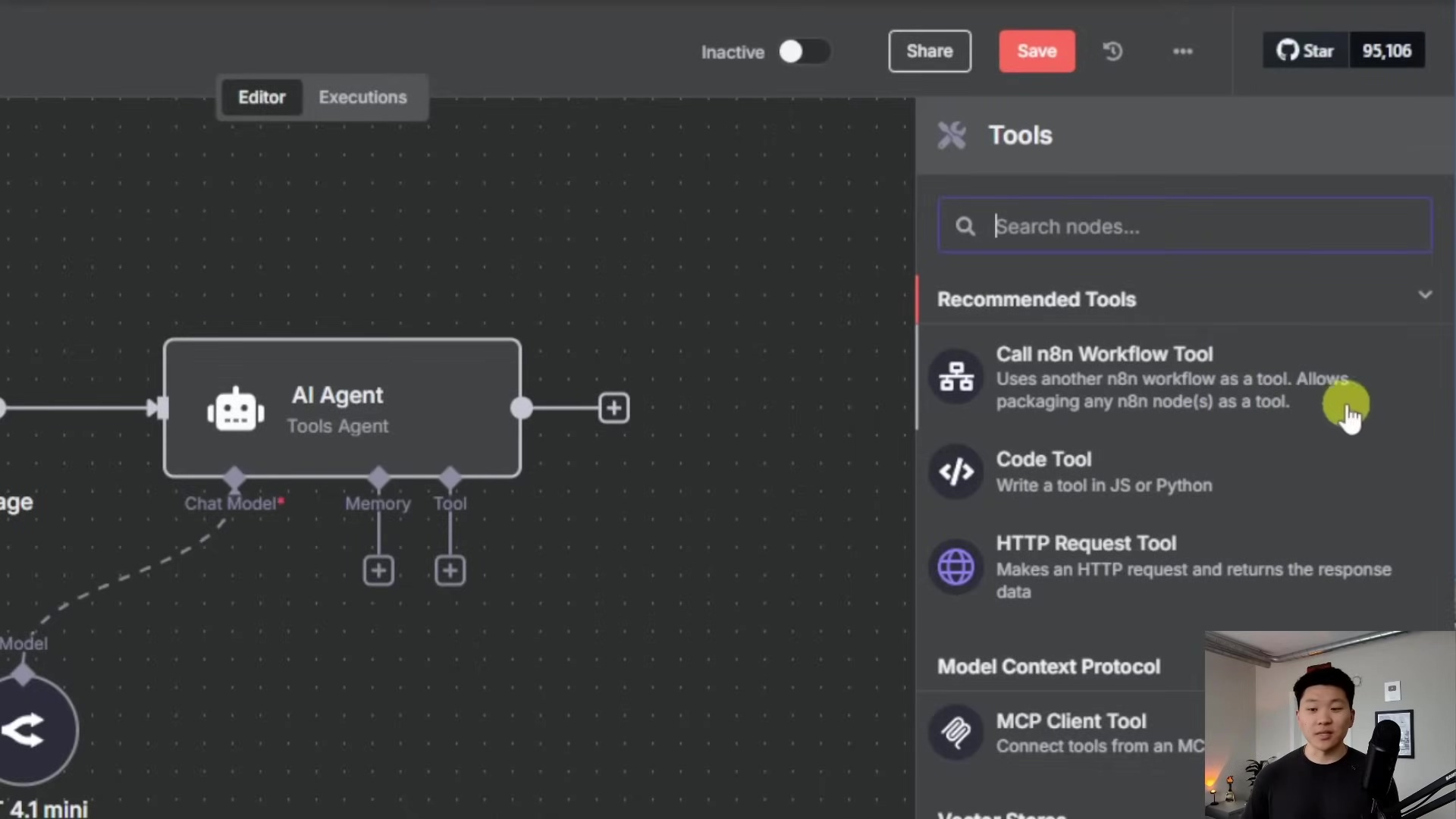
Task: Select the HTTP Request Tool globe icon
Action: (x=956, y=567)
